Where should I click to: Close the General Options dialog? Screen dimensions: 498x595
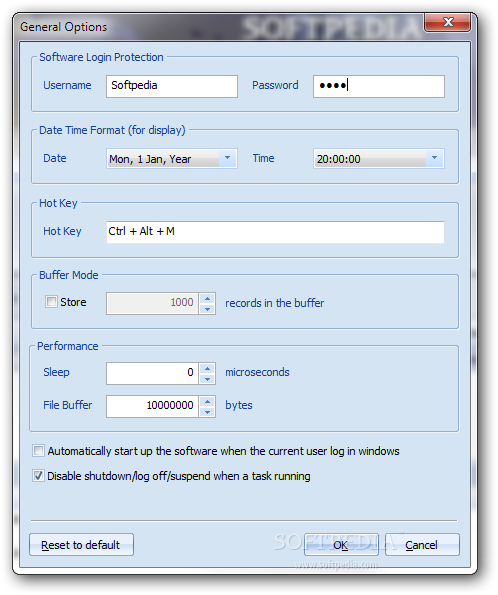(448, 22)
